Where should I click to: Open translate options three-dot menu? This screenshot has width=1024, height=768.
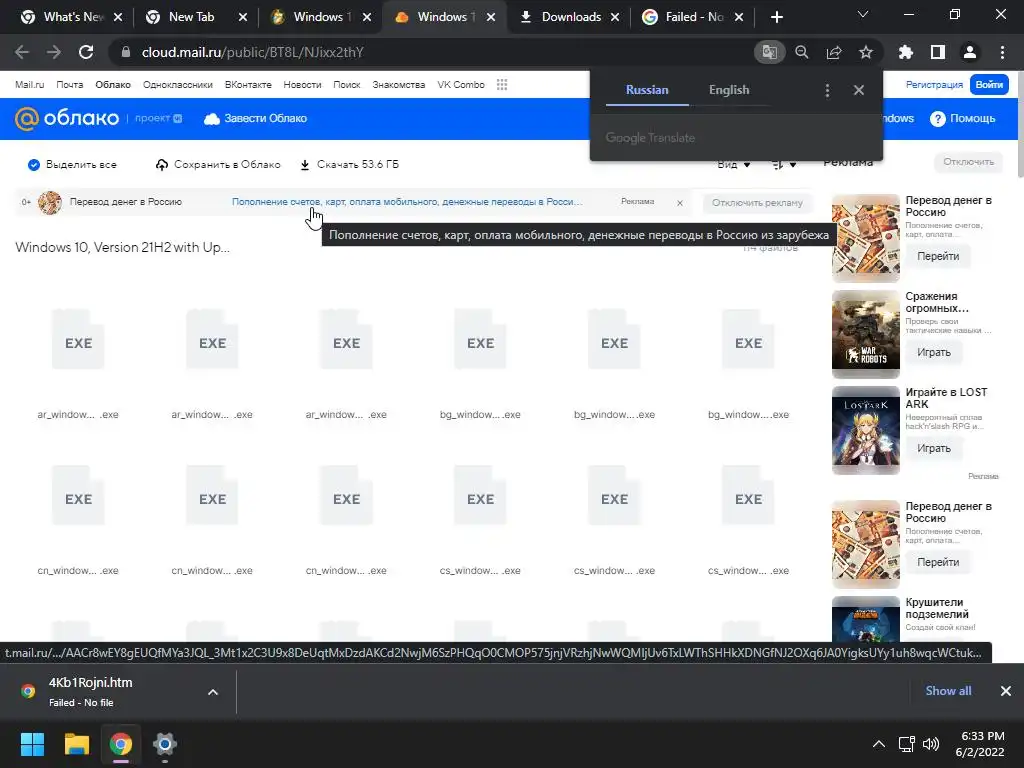tap(827, 90)
